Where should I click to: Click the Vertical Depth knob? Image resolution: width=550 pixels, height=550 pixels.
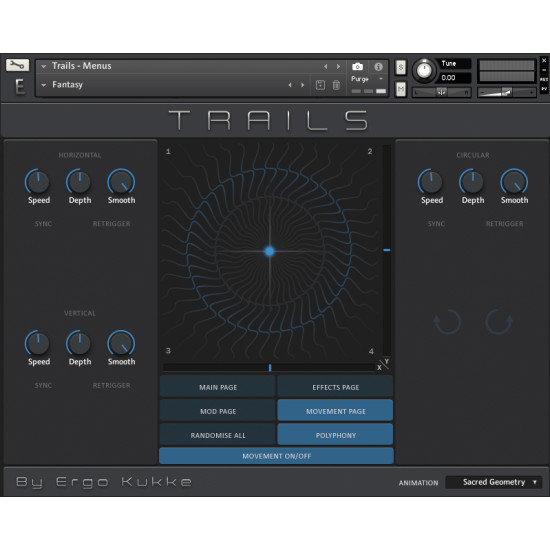tap(79, 343)
